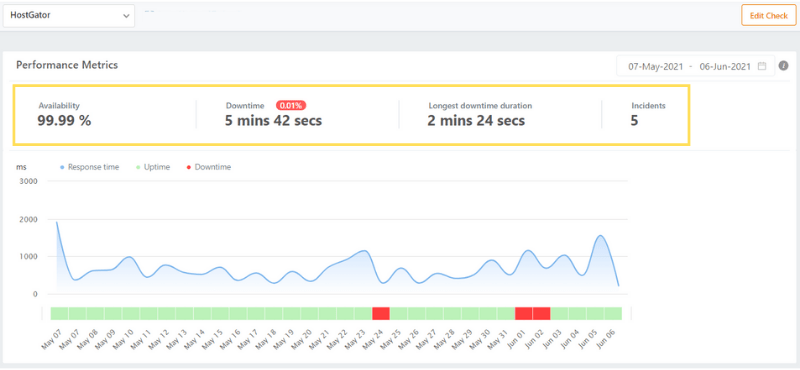Click the green May 31 uptime block

coord(506,313)
